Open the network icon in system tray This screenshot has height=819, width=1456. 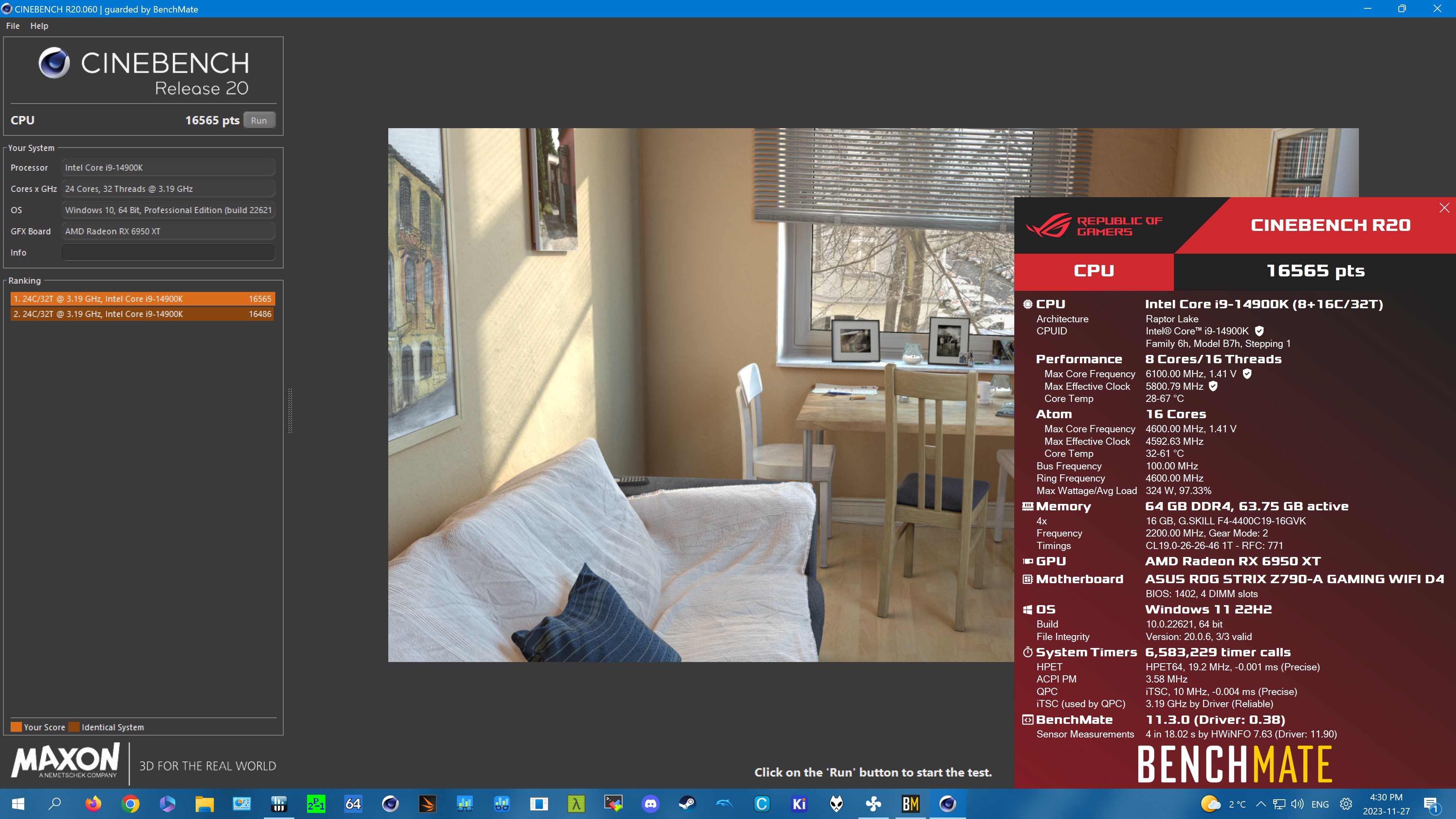1279,804
